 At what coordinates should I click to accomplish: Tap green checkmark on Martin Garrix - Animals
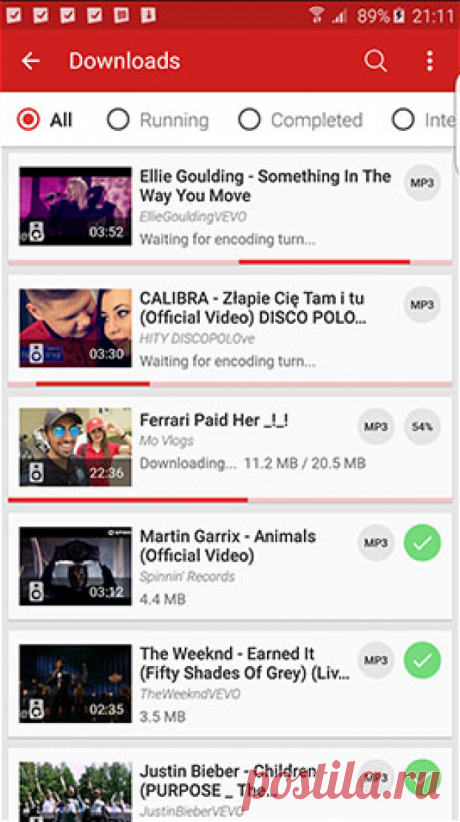[422, 543]
